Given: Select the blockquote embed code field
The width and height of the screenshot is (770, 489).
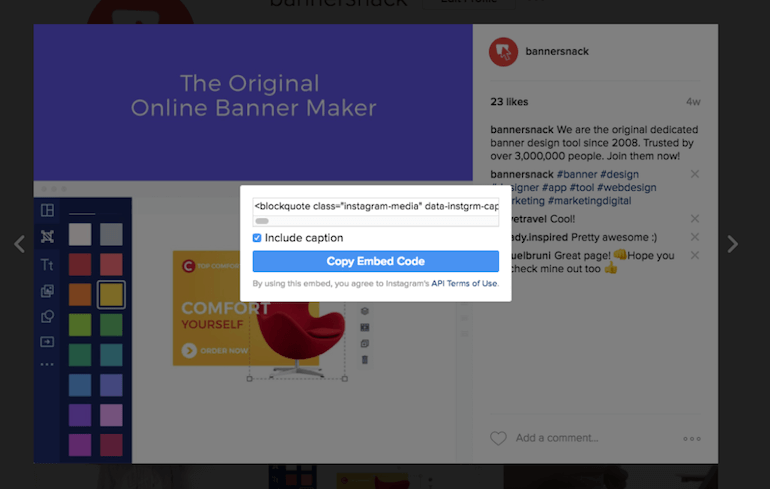Looking at the screenshot, I should point(376,206).
